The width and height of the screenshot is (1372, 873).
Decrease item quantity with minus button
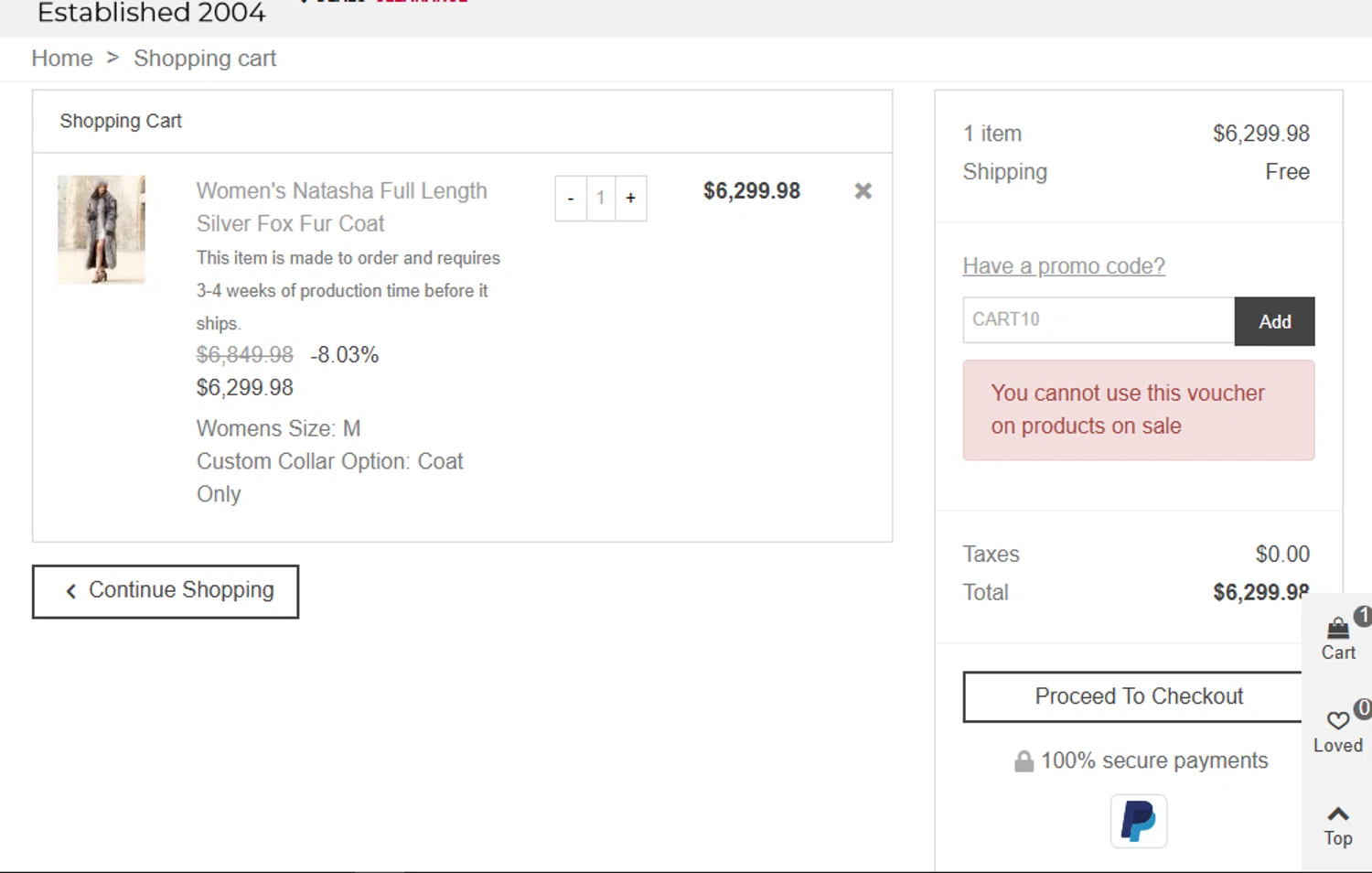point(571,199)
